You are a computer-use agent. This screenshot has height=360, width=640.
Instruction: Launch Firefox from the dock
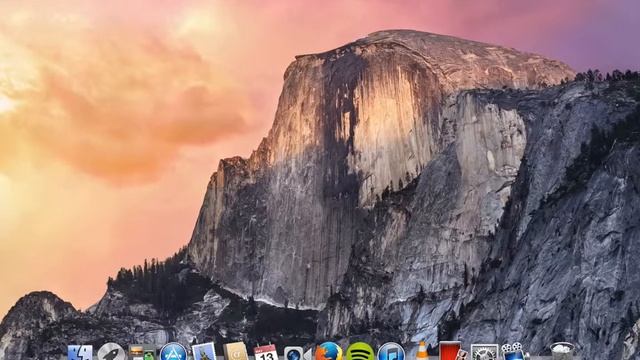click(329, 352)
